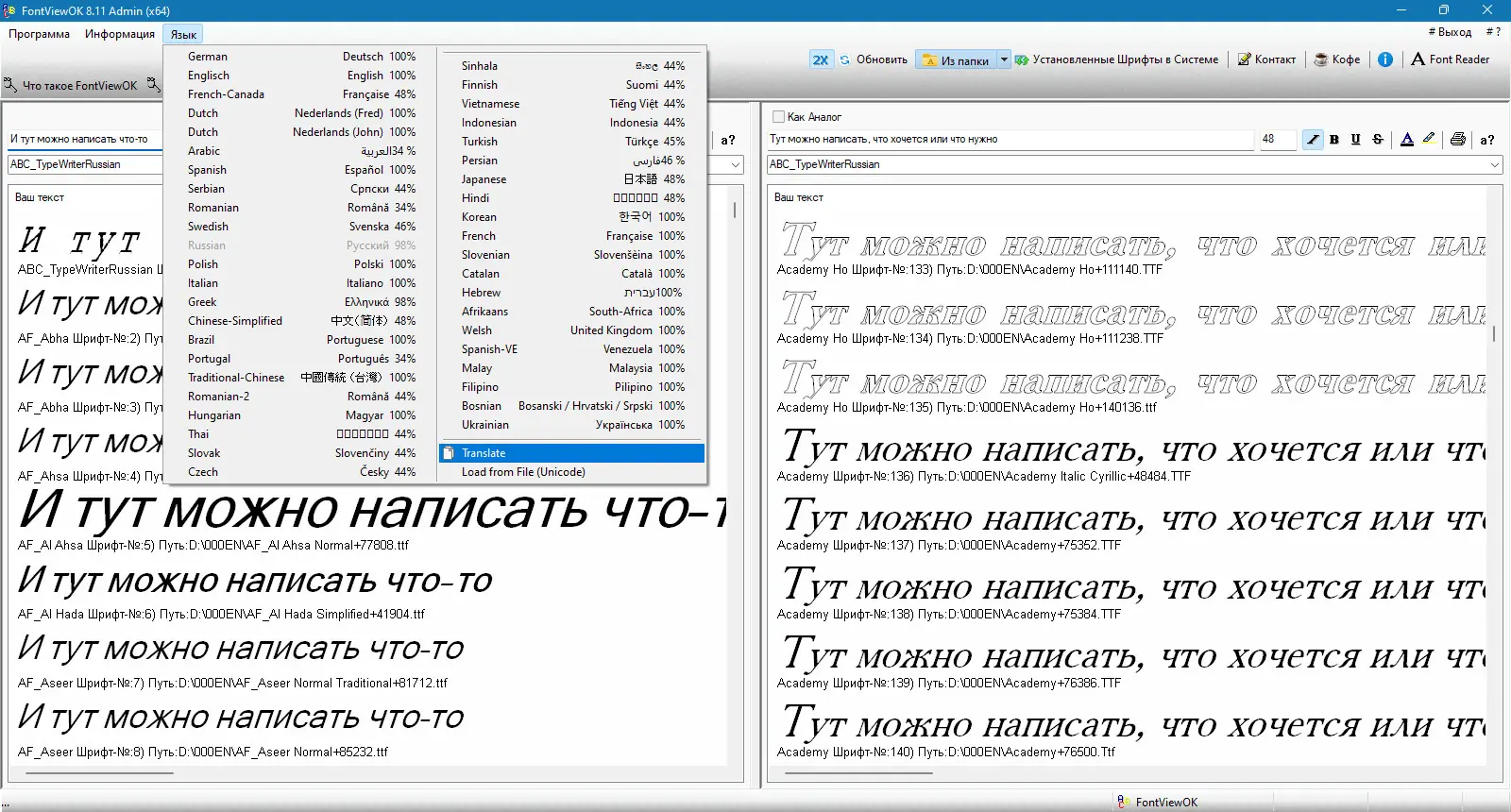Click the a? button in right panel
This screenshot has height=812, width=1511.
(1487, 140)
